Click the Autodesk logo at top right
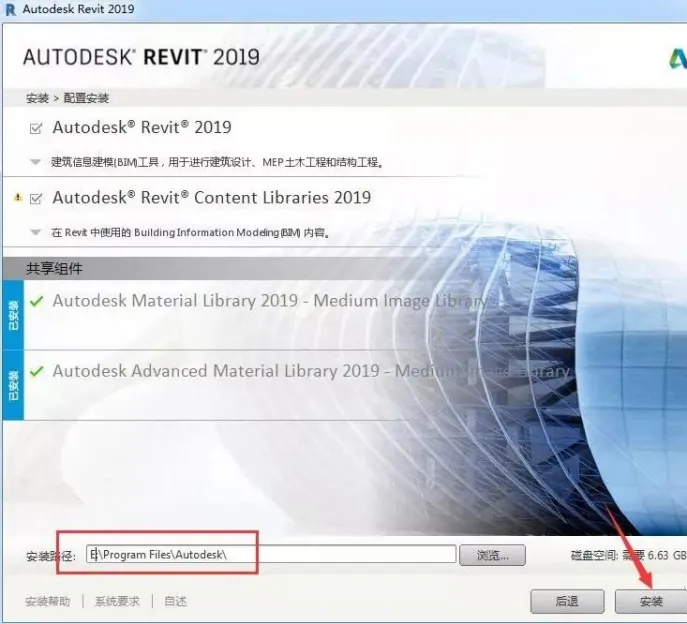Screen dimensions: 687x624 [677, 59]
